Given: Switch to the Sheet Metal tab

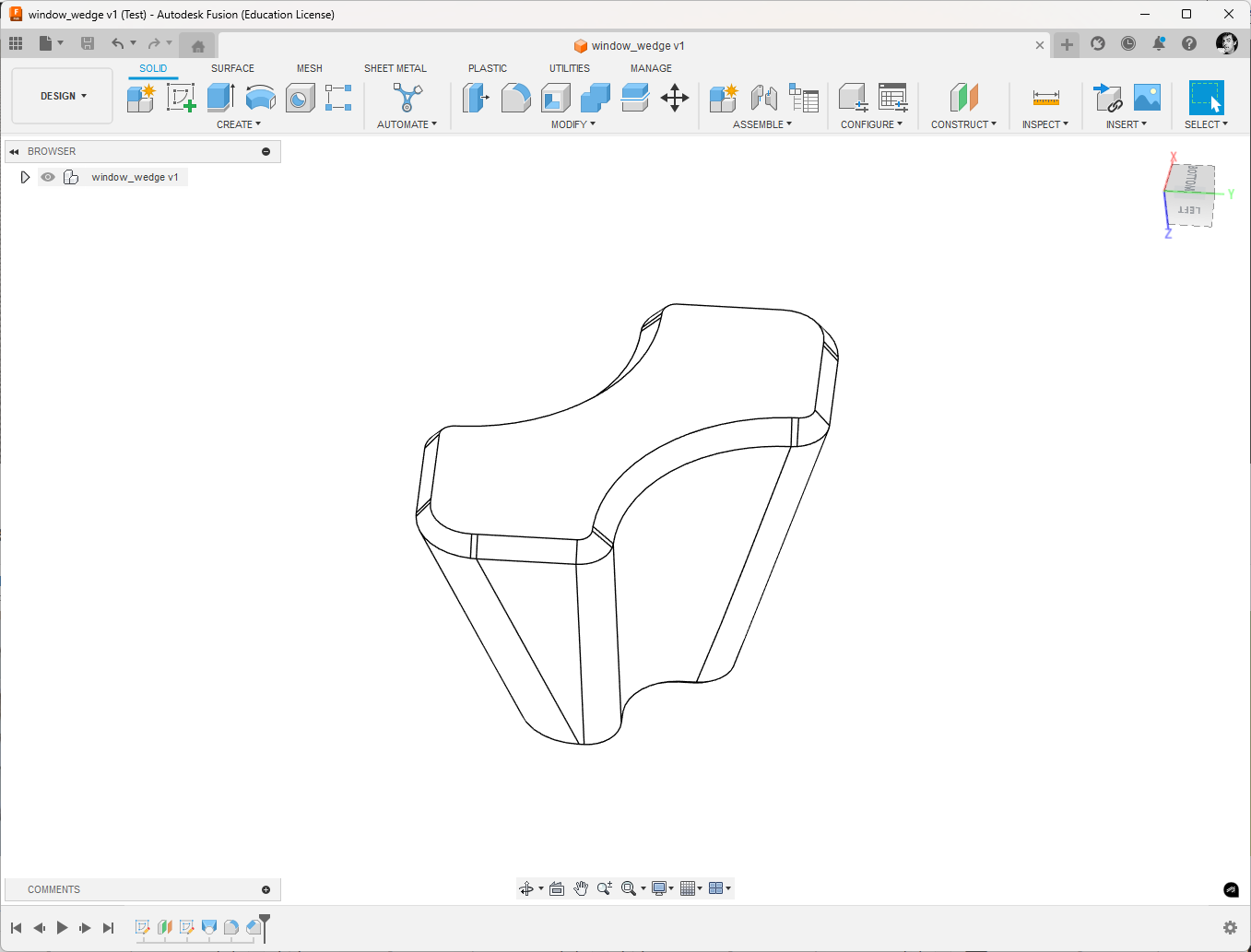Looking at the screenshot, I should 395,68.
